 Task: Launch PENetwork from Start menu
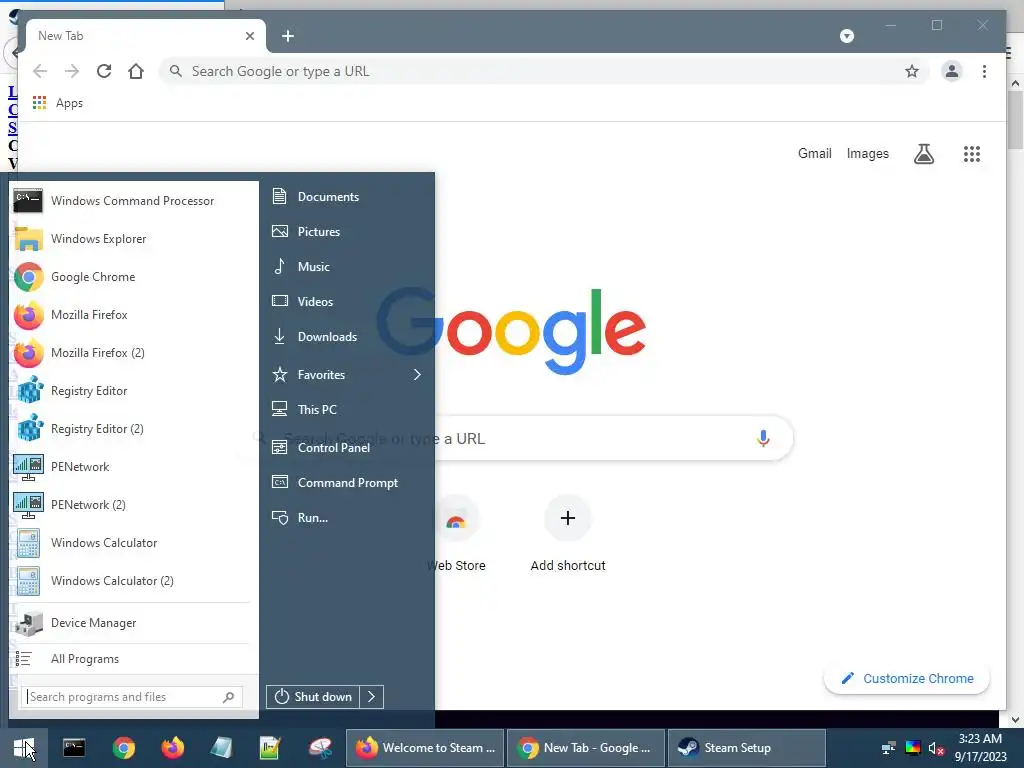(x=133, y=467)
